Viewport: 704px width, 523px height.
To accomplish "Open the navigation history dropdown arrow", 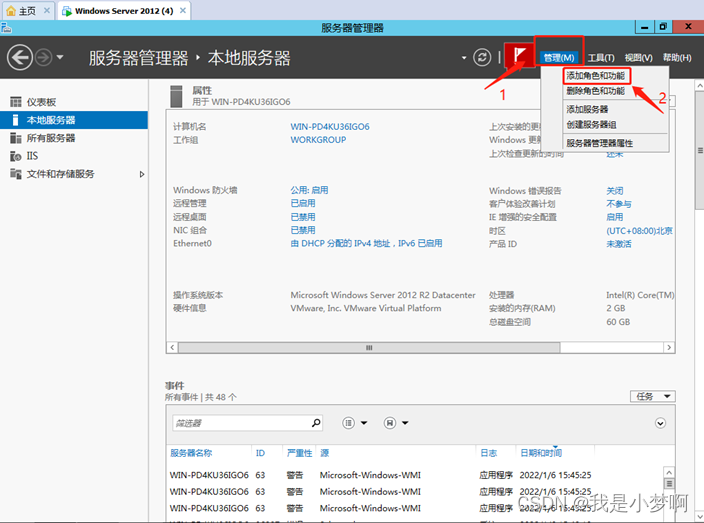I will point(60,57).
